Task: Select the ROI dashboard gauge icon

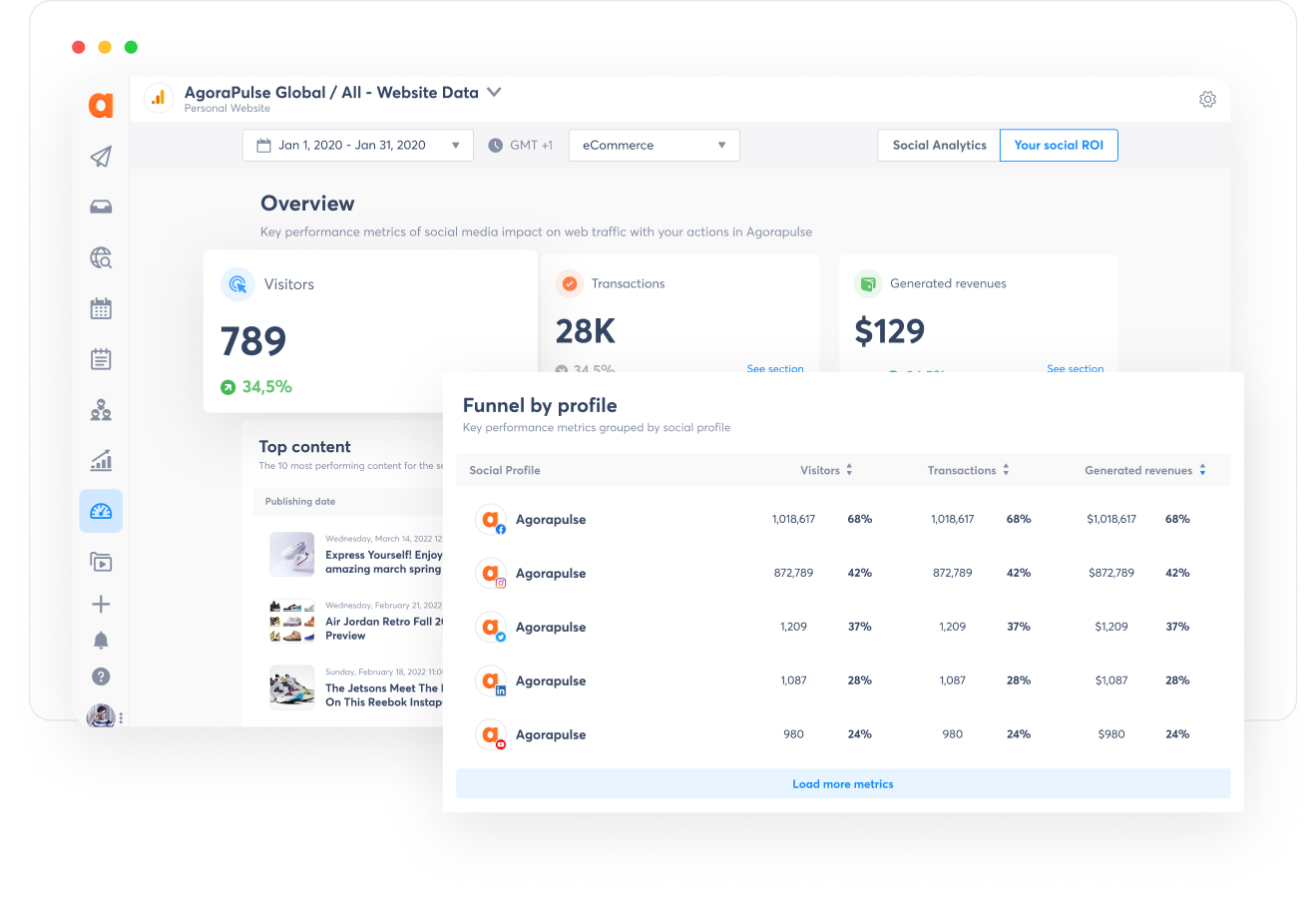Action: point(101,512)
